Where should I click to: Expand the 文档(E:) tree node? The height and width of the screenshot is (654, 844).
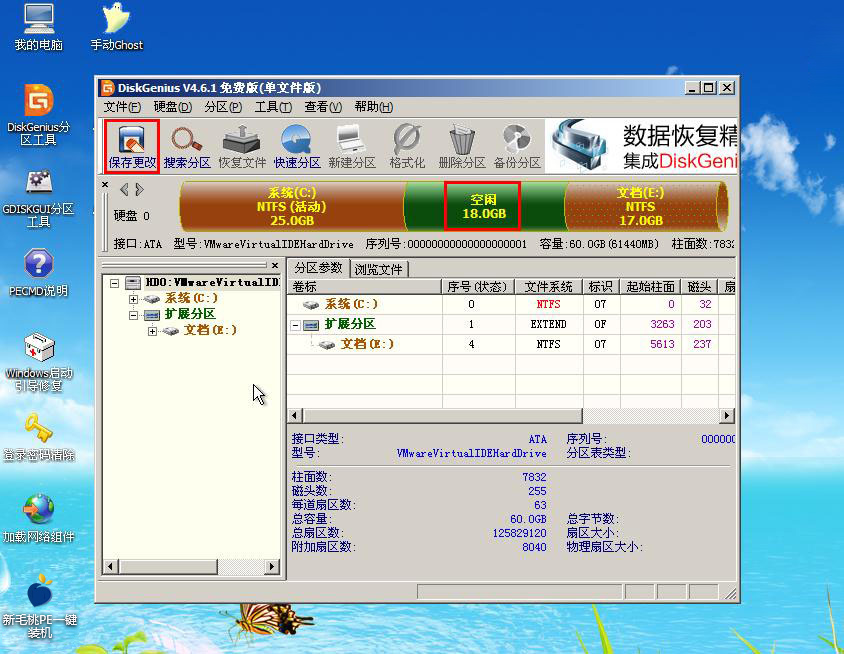pos(152,331)
